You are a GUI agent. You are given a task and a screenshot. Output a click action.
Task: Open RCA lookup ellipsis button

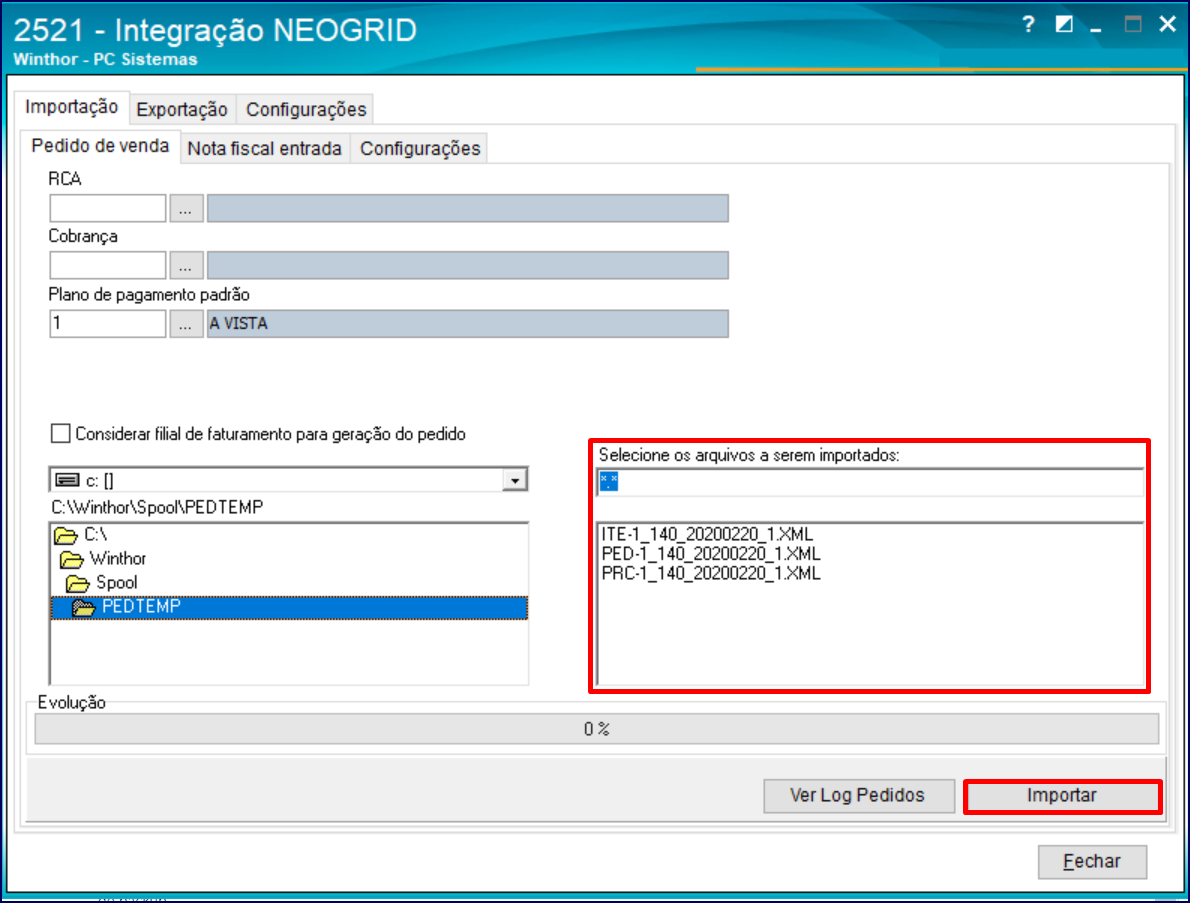click(x=186, y=209)
